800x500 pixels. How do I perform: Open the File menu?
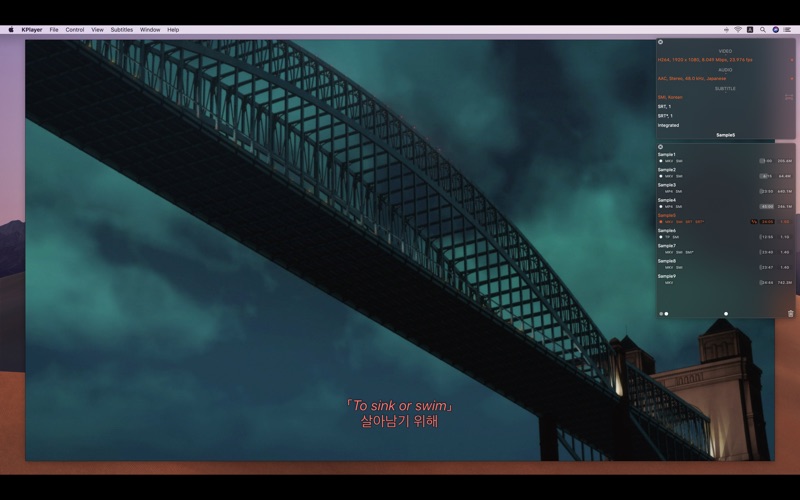click(x=54, y=30)
